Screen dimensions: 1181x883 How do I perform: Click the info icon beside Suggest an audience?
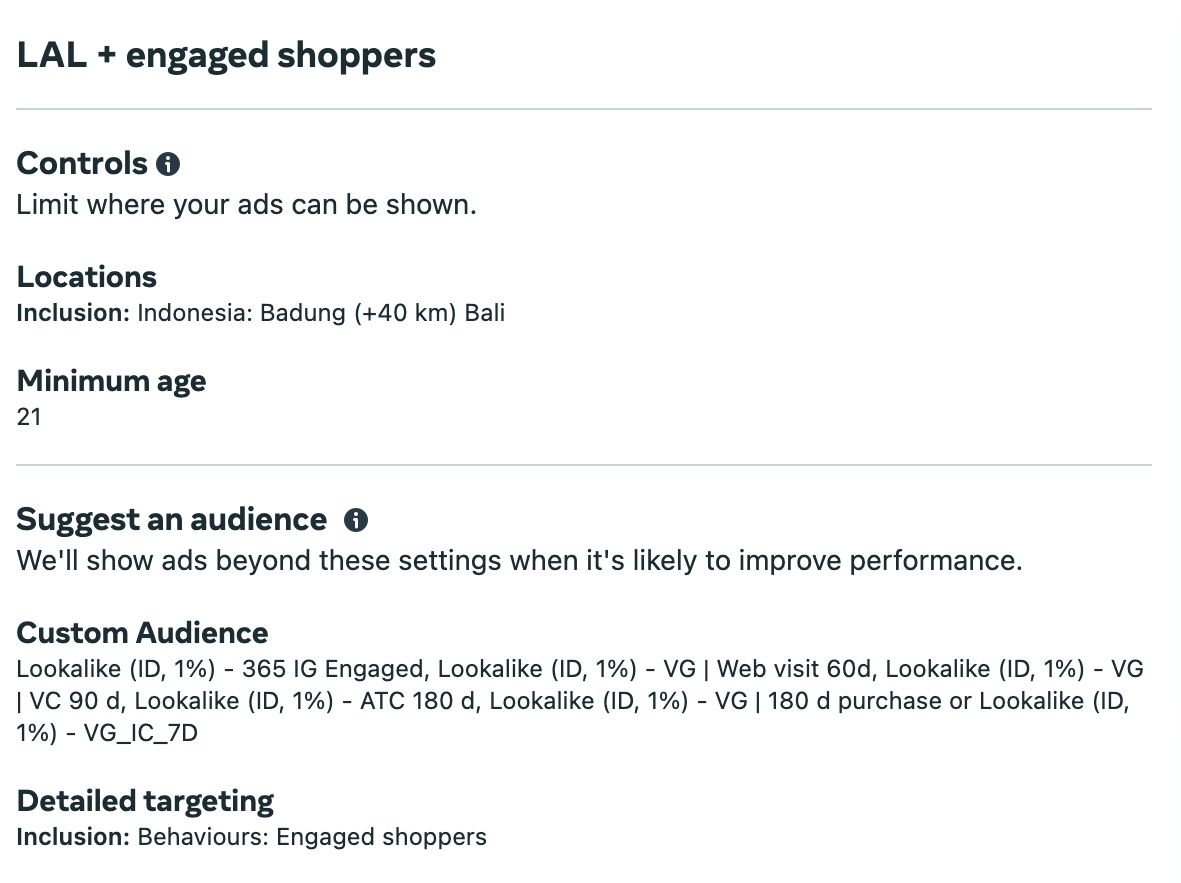click(x=355, y=520)
